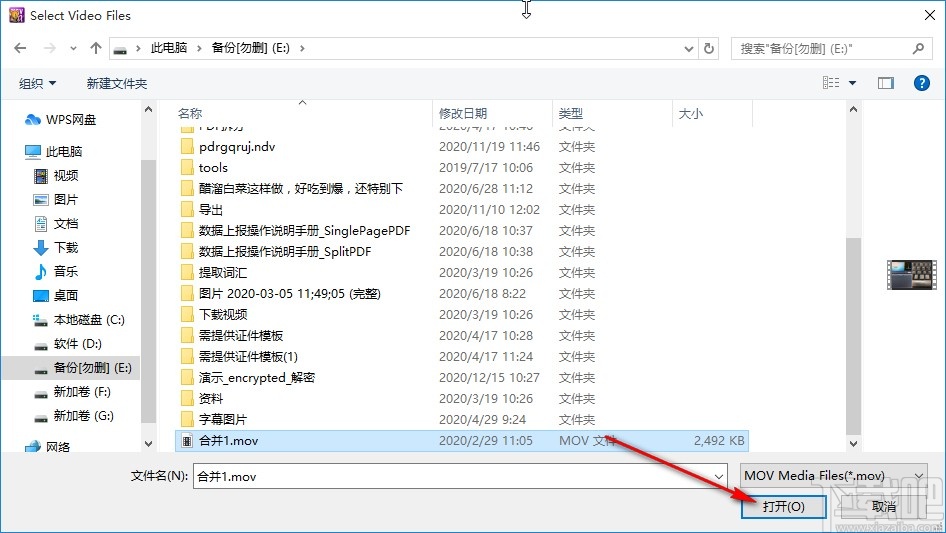
Task: Open the 组织 menu
Action: tap(37, 83)
